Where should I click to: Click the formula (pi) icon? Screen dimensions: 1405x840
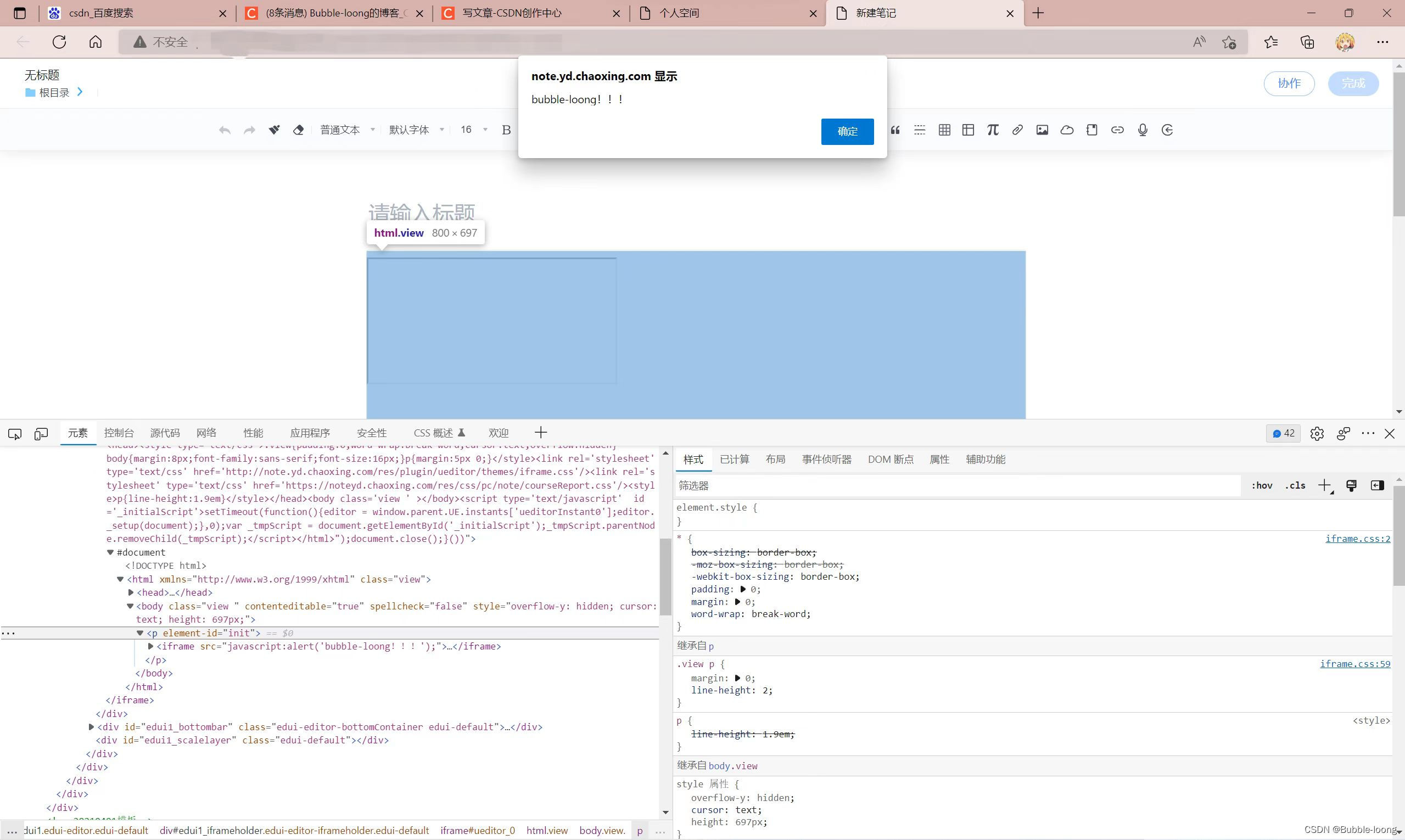pyautogui.click(x=992, y=130)
